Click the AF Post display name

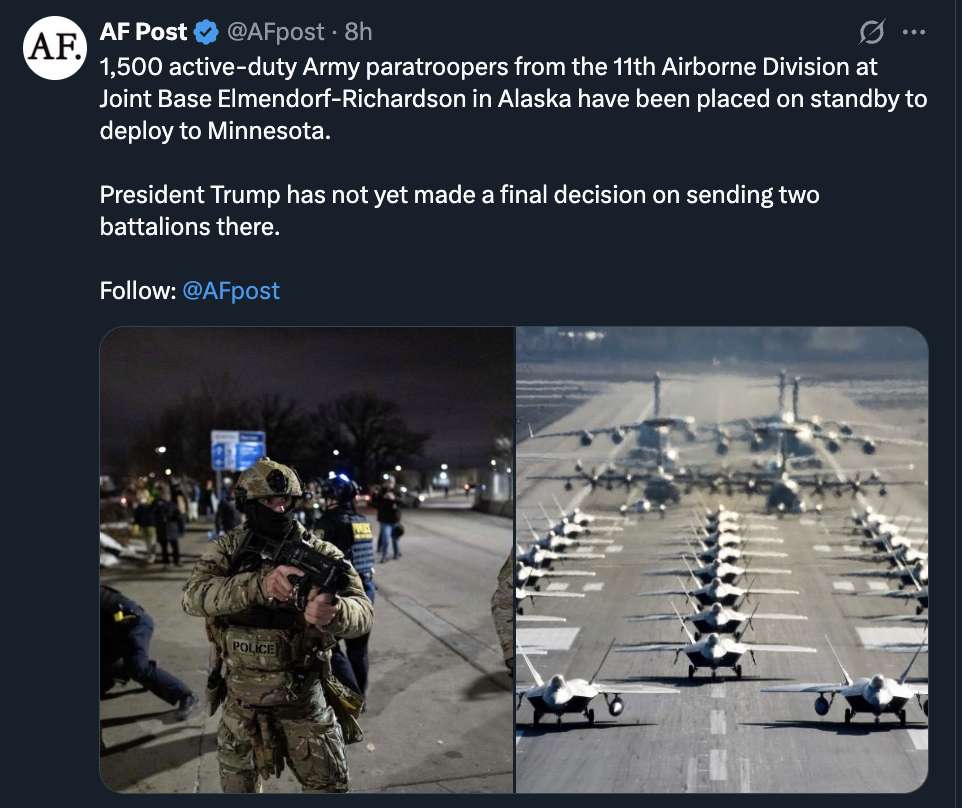pyautogui.click(x=143, y=32)
